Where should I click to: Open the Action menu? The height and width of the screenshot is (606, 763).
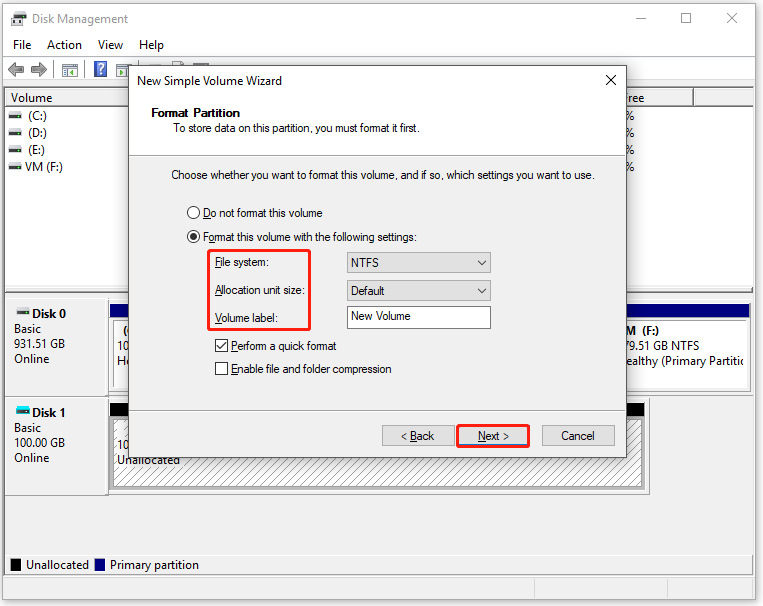pyautogui.click(x=64, y=45)
